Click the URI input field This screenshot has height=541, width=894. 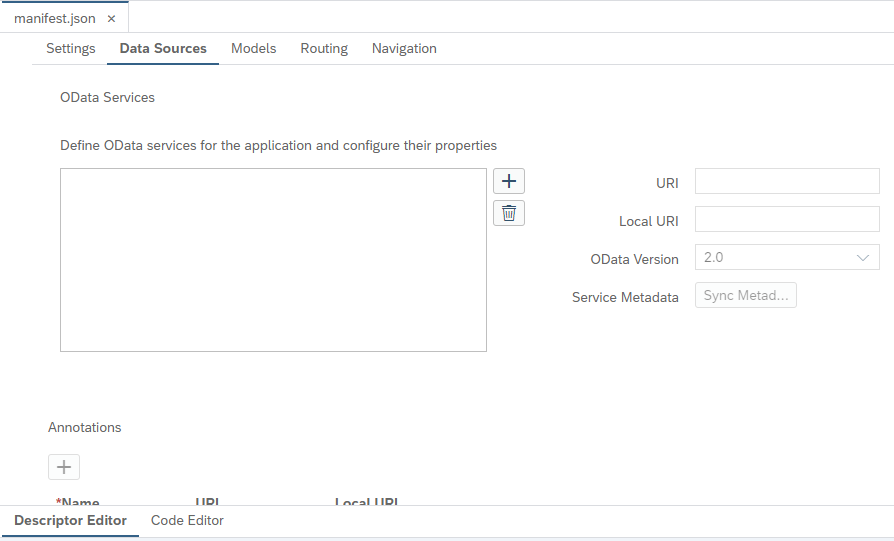(x=787, y=181)
